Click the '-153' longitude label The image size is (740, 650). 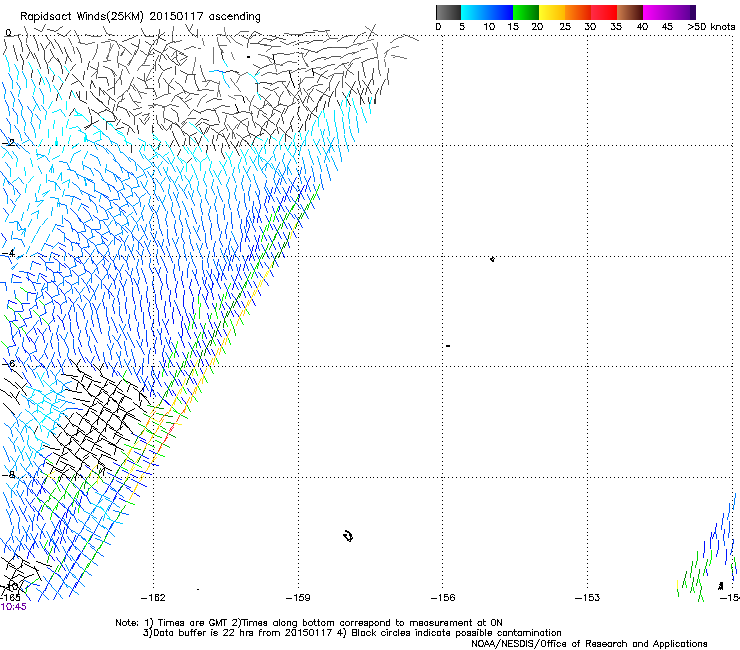tap(588, 598)
